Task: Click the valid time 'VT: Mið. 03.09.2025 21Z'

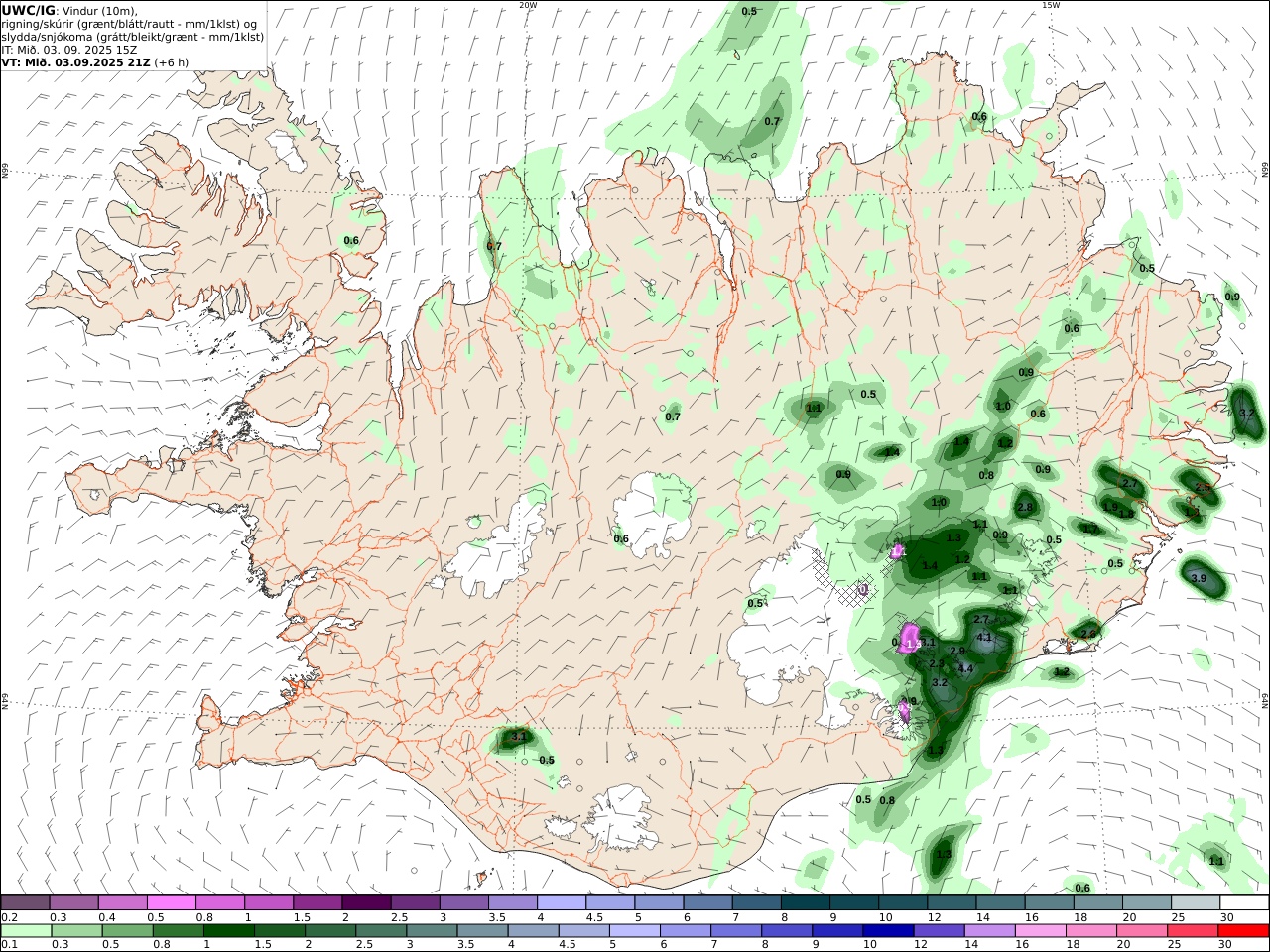Action: [x=75, y=62]
